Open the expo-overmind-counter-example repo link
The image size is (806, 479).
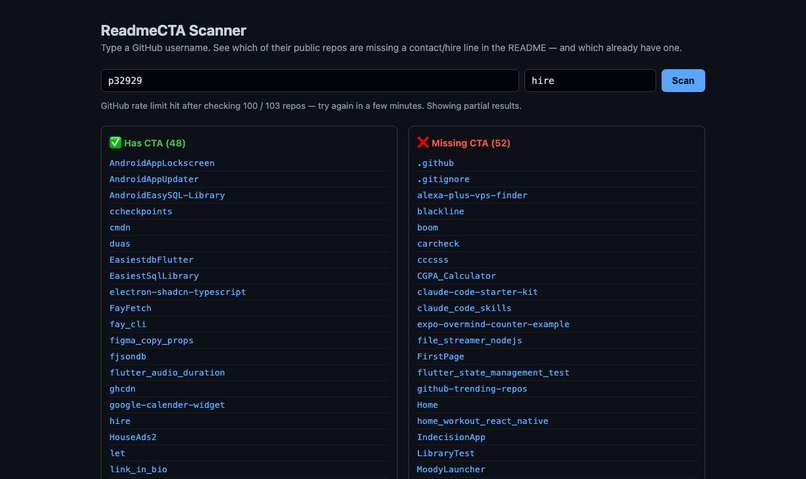pos(493,324)
